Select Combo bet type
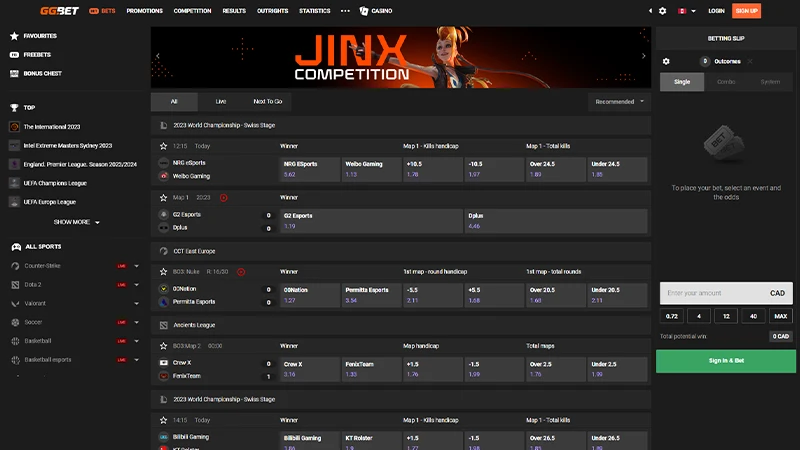This screenshot has height=450, width=800. pyautogui.click(x=726, y=82)
